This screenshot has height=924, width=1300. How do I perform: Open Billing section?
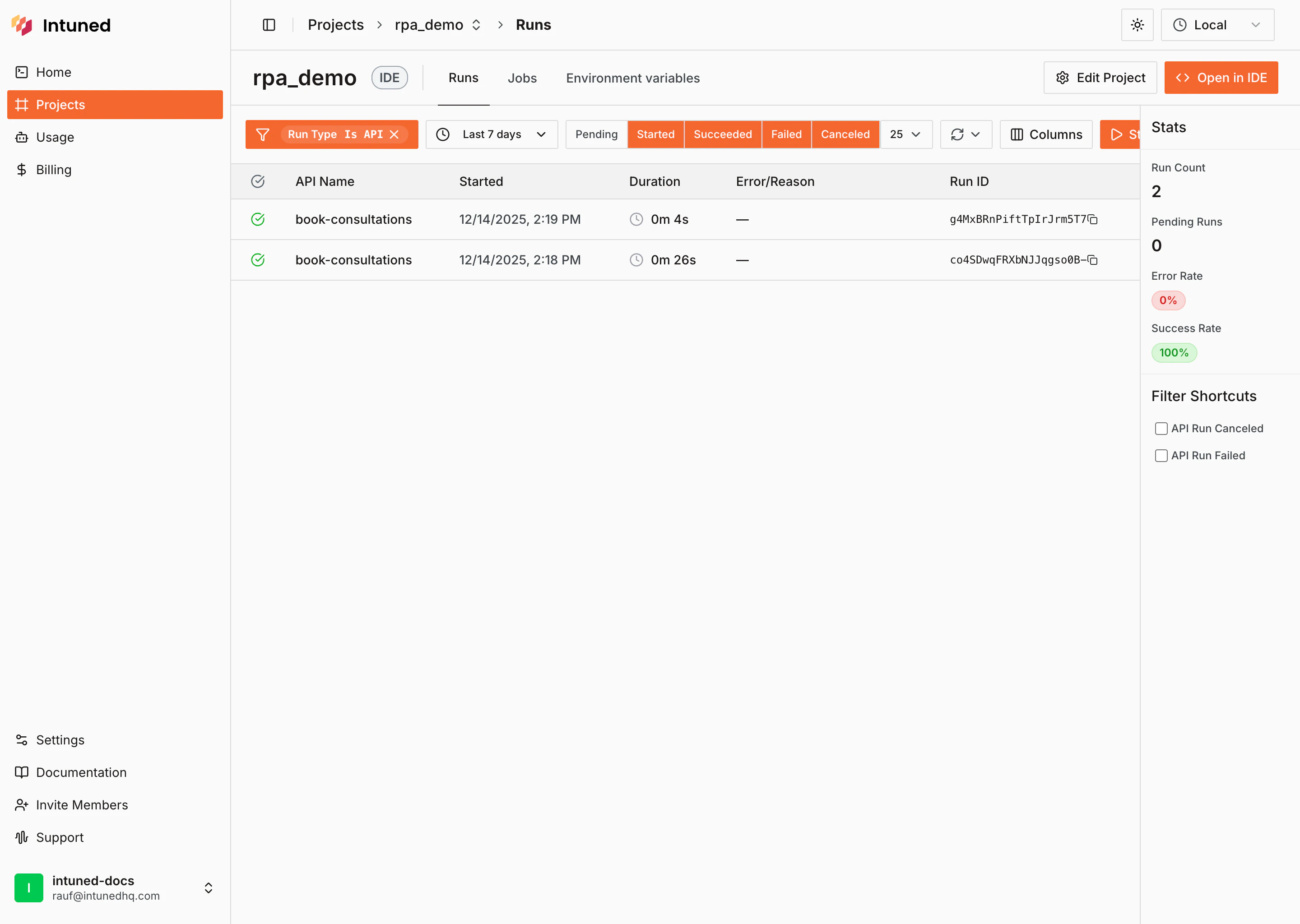115,170
